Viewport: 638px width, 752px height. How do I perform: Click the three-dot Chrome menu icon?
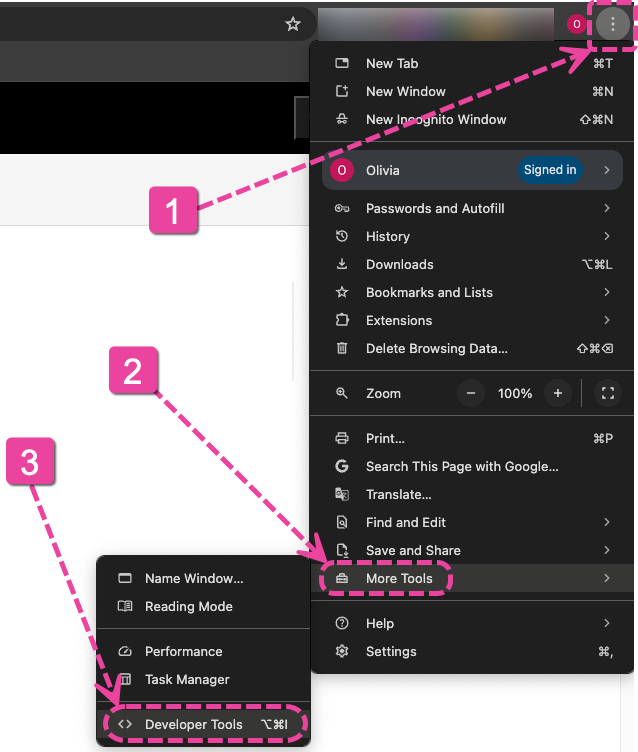coord(613,24)
